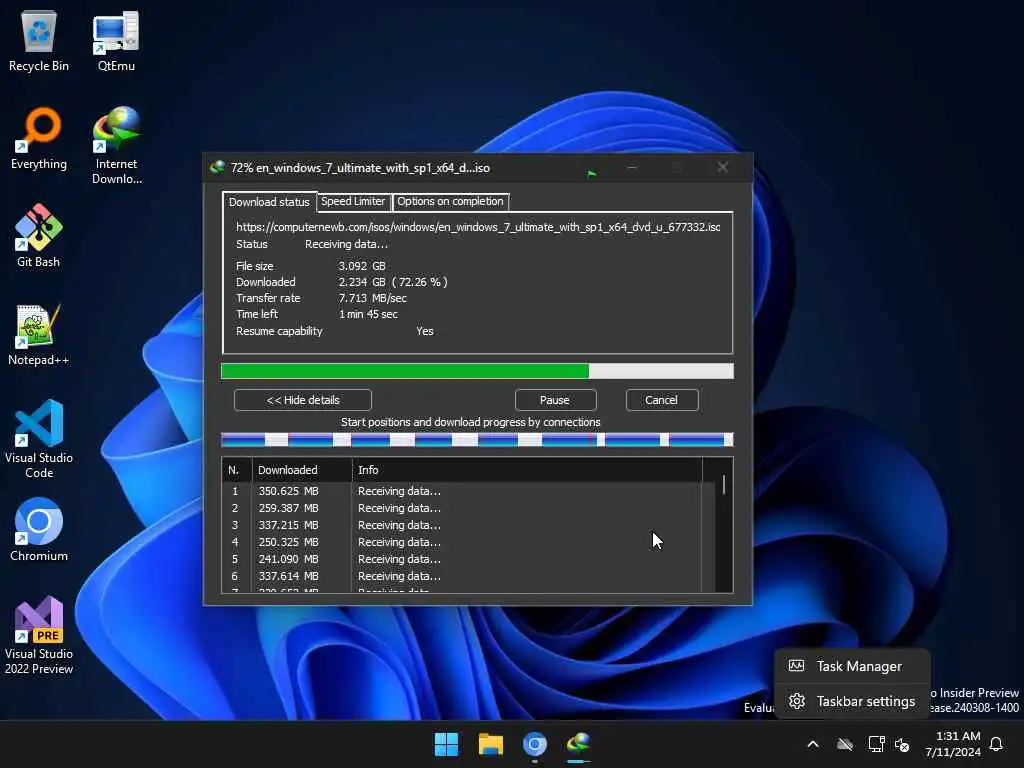Click the Time left value 1 min 45 sec
Image resolution: width=1024 pixels, height=768 pixels.
pyautogui.click(x=368, y=314)
